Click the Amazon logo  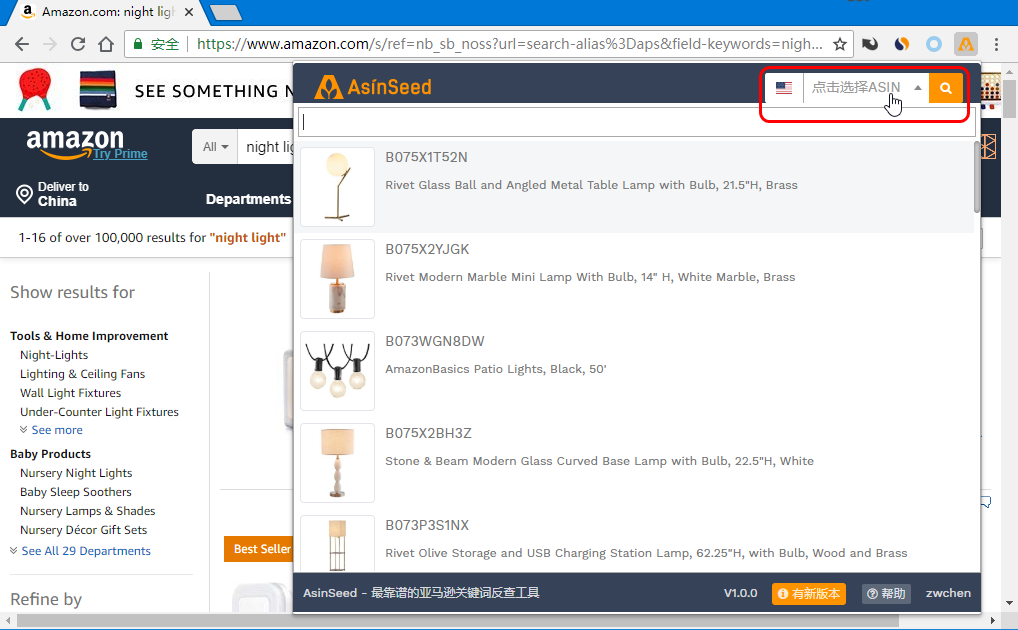point(75,144)
